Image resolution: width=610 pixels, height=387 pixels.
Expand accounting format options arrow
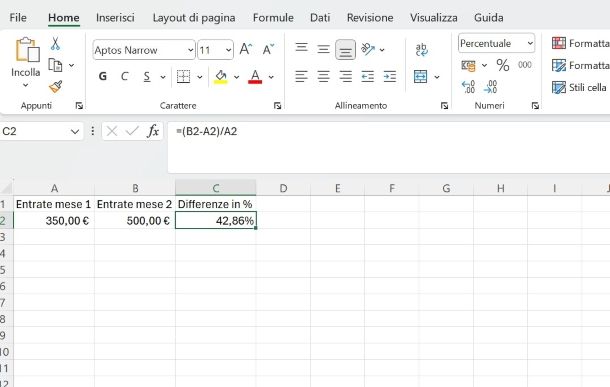click(x=484, y=65)
